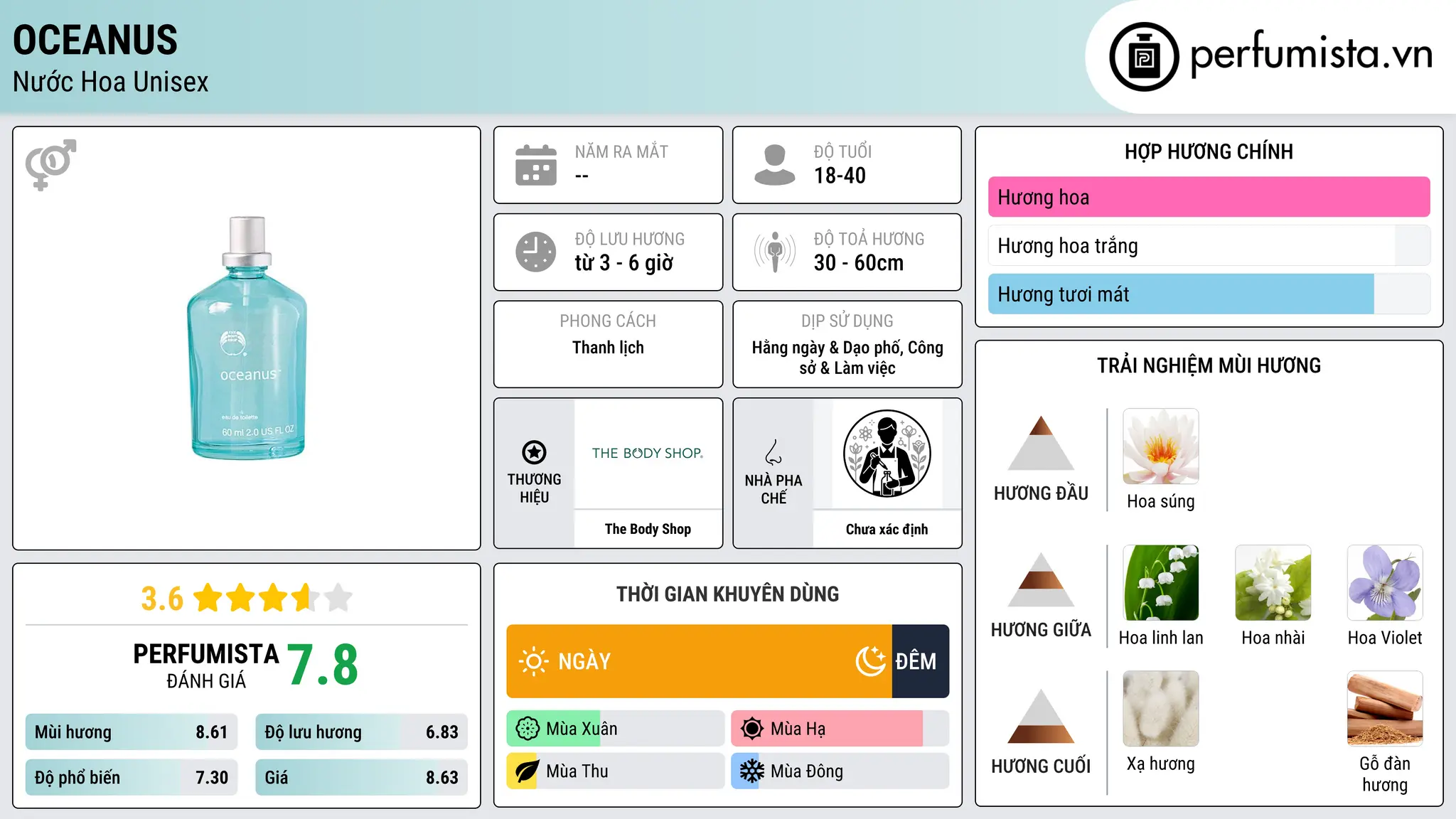Click the autumn leaf icon for Mùa Thu
The width and height of the screenshot is (1456, 819).
pos(528,771)
